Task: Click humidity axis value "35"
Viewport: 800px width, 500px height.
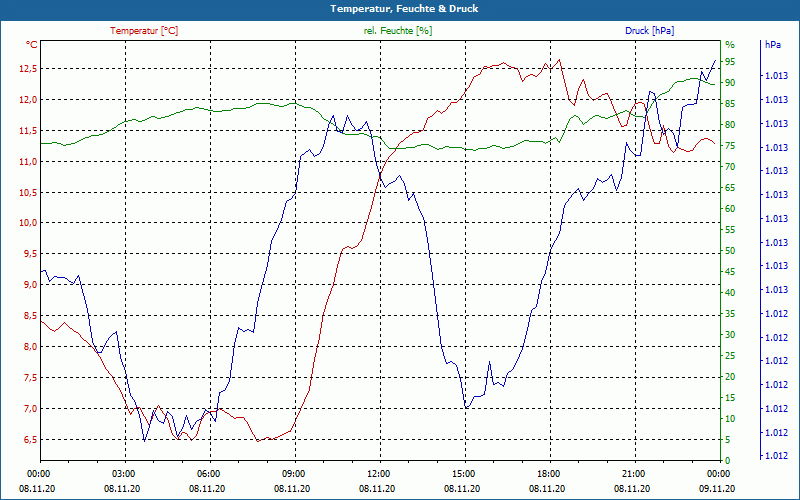Action: tap(730, 314)
